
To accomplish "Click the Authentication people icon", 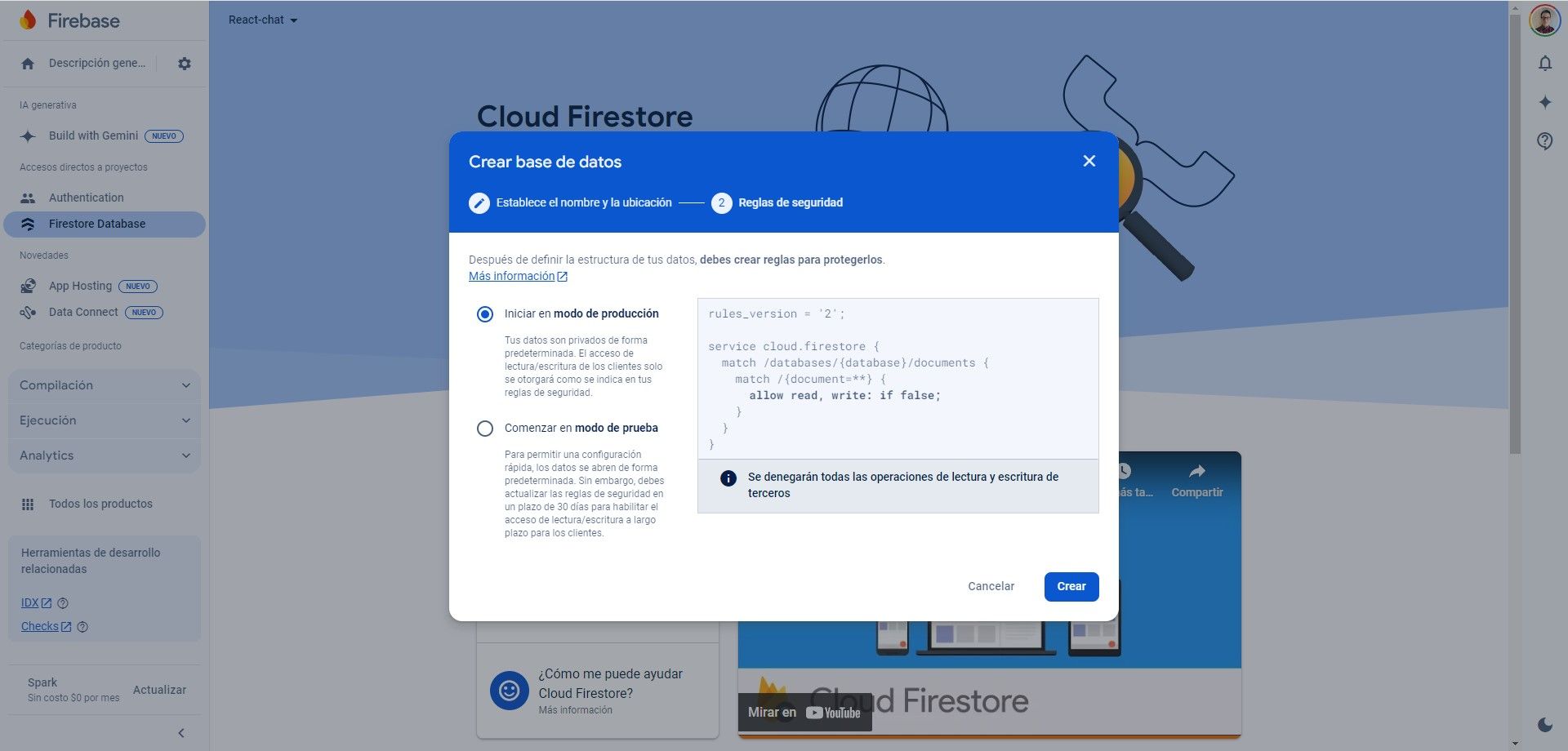I will tap(28, 198).
